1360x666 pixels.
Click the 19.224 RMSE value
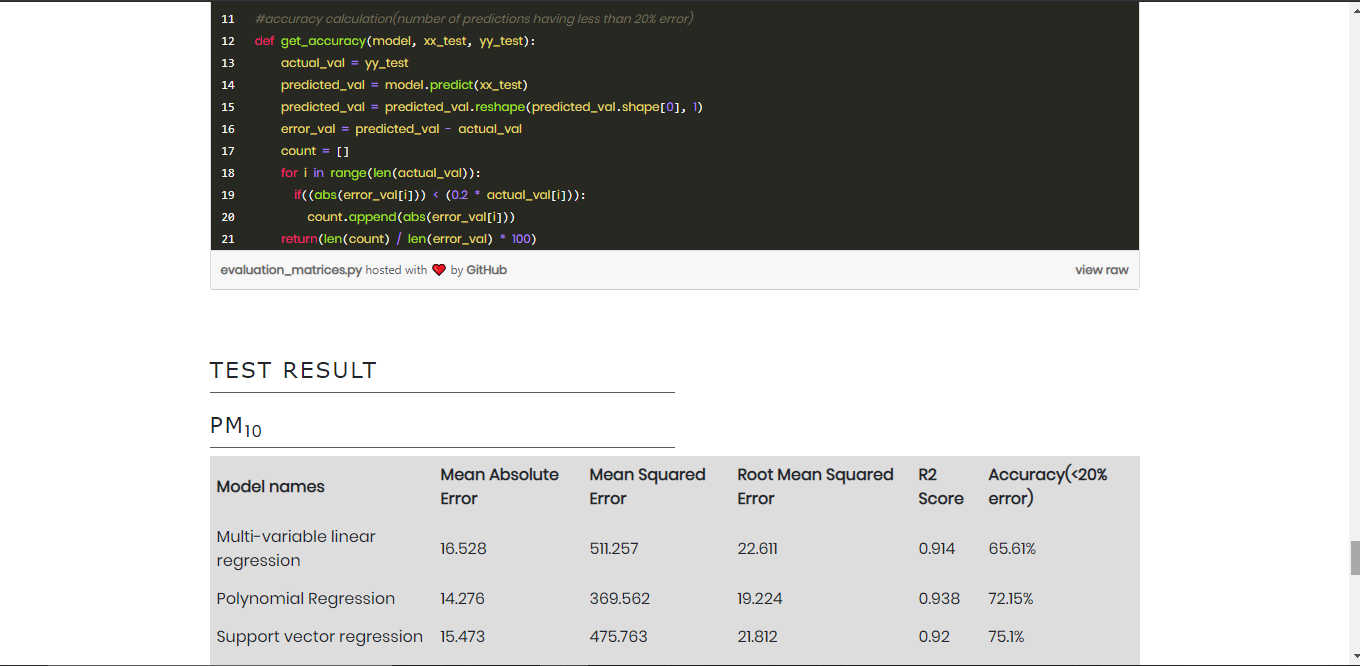(x=760, y=599)
